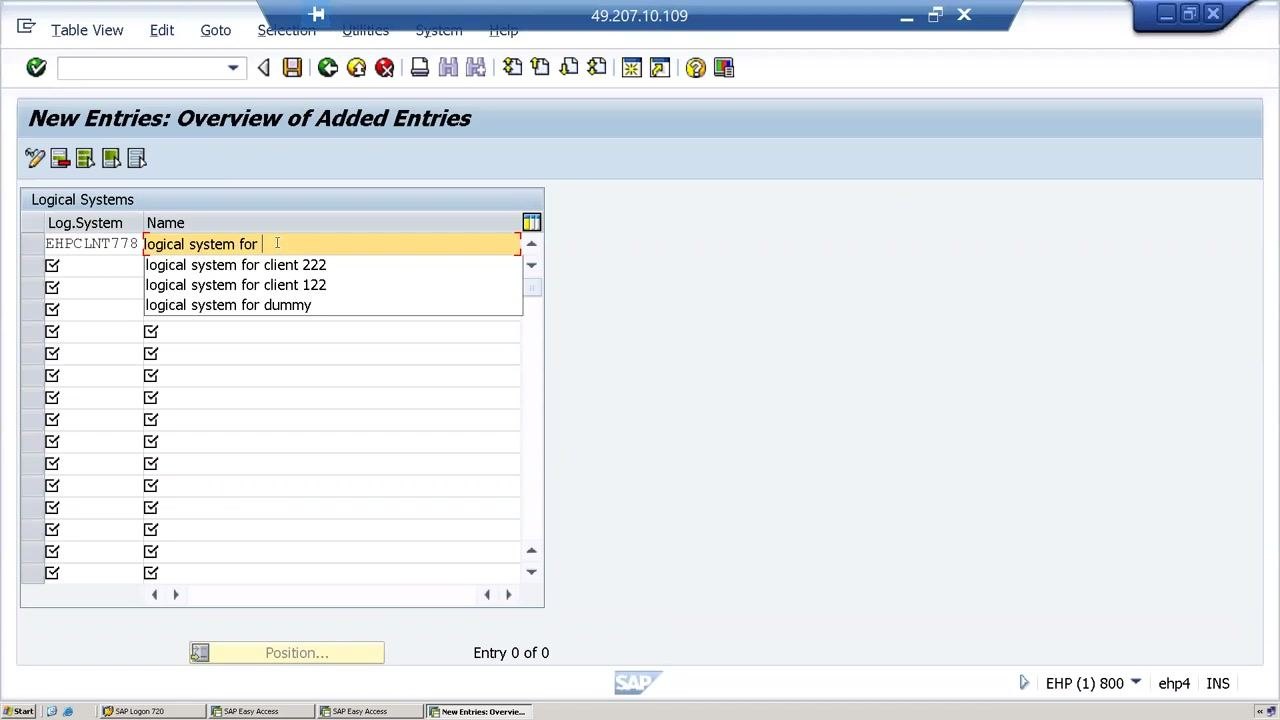Click the table's top scroll-up arrow
This screenshot has width=1280, height=720.
coord(531,244)
